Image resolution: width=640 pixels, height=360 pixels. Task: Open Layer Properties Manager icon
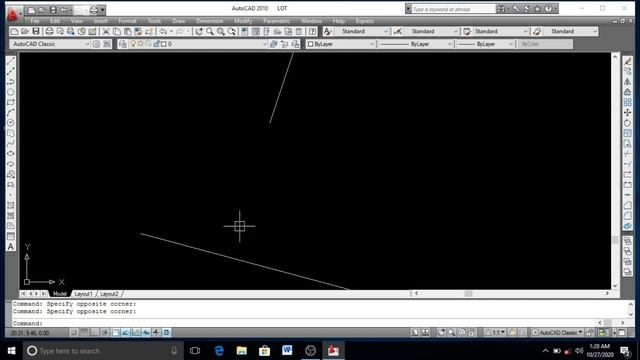click(x=123, y=44)
